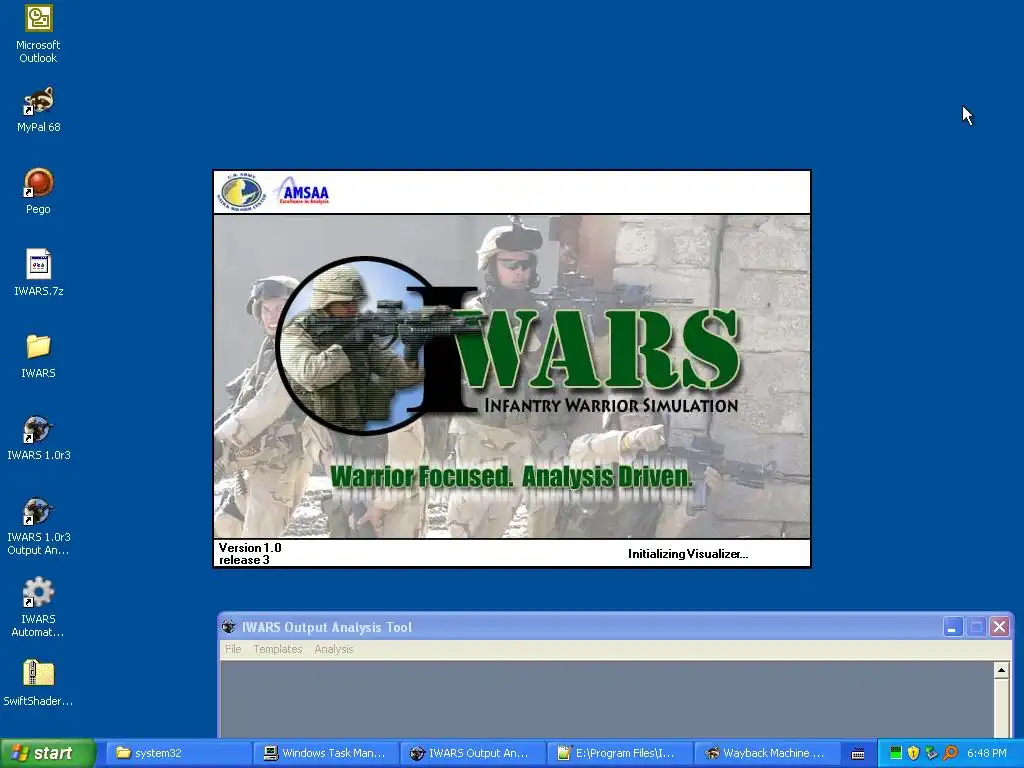Click the Initializing Visualizer status text
This screenshot has height=768, width=1024.
click(688, 554)
